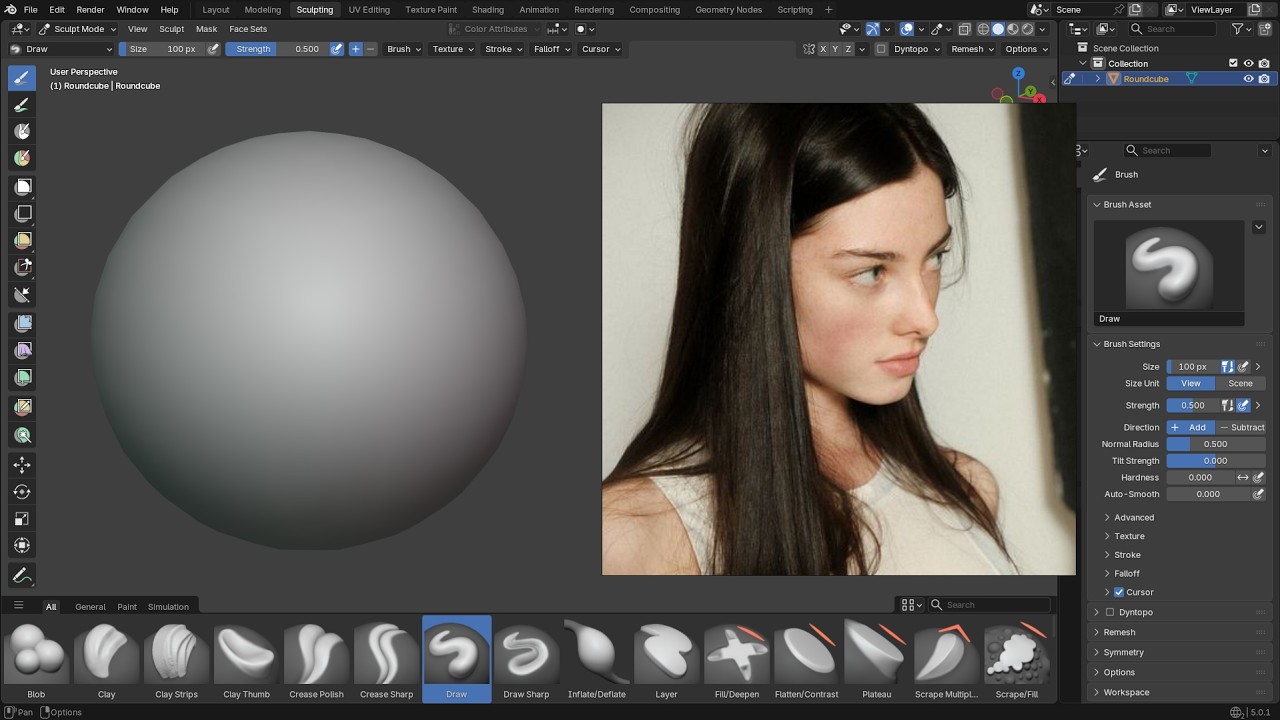Switch to the Modeling workspace tab

tap(263, 9)
